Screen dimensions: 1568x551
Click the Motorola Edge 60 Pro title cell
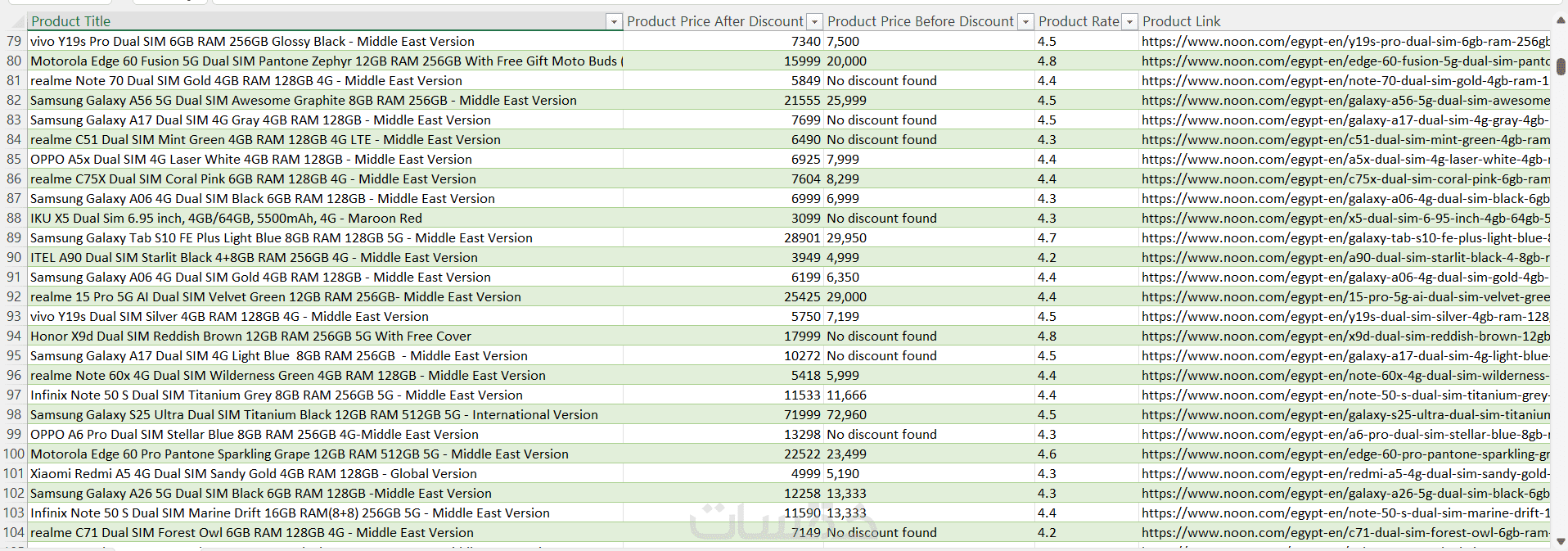(x=299, y=454)
